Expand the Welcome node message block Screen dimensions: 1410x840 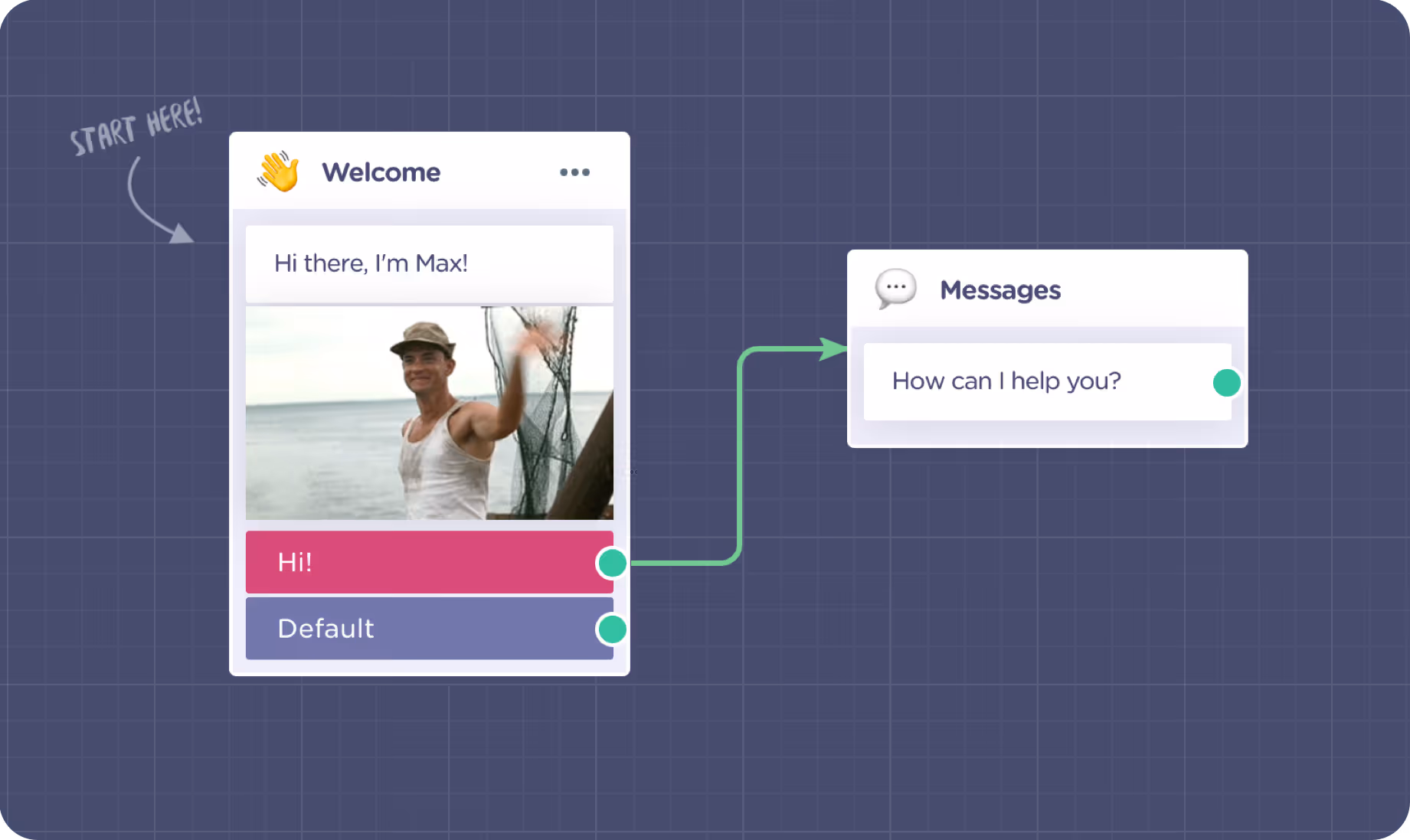[x=429, y=263]
